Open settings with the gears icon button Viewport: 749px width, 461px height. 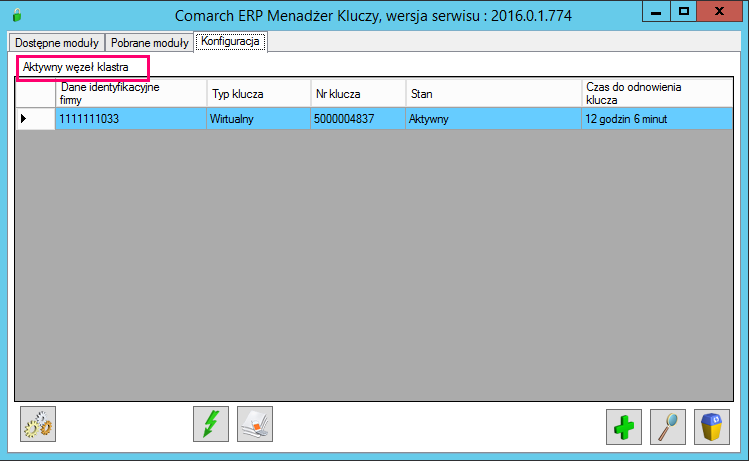38,424
